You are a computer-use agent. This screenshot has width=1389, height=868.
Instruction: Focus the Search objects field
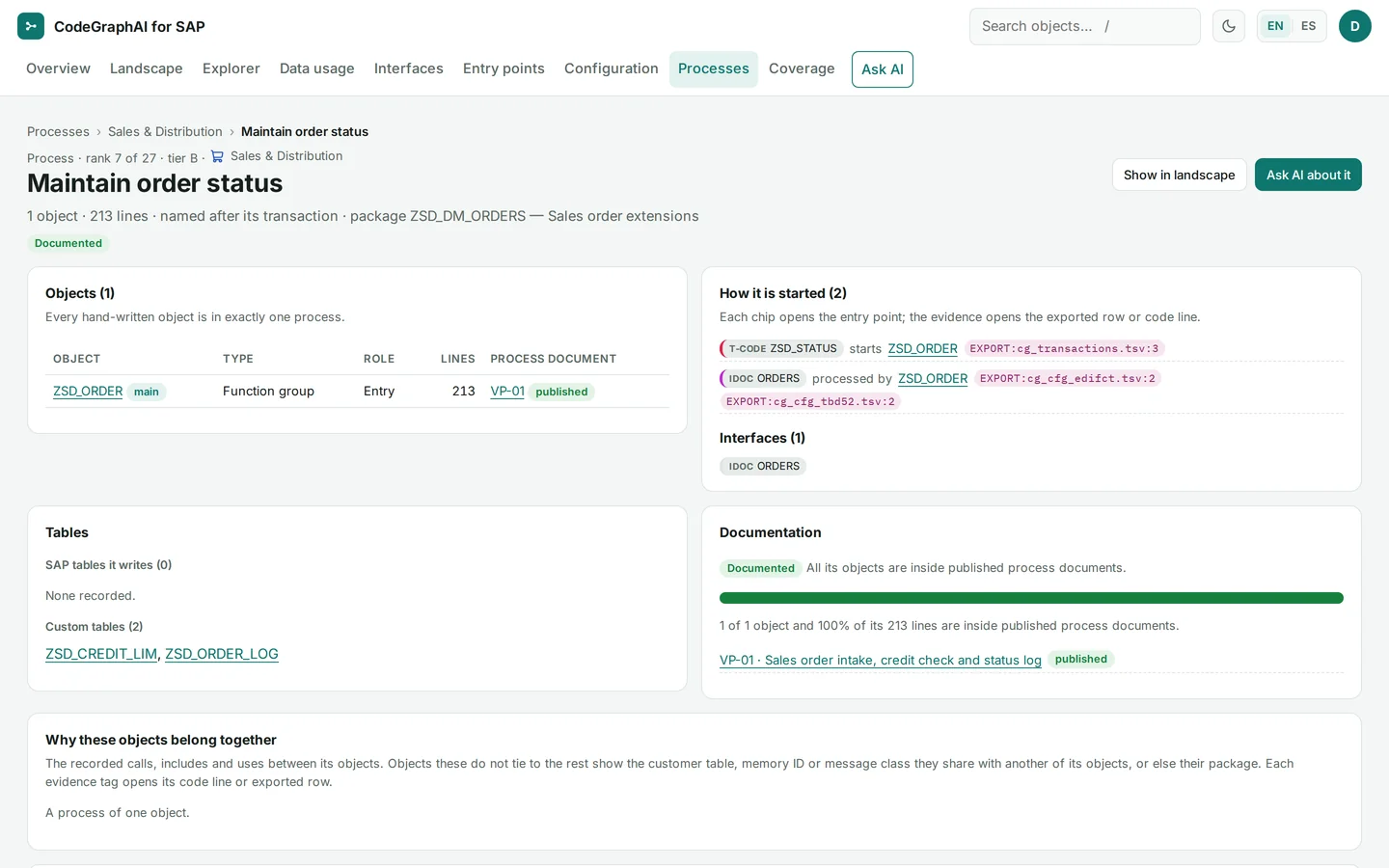tap(1085, 26)
